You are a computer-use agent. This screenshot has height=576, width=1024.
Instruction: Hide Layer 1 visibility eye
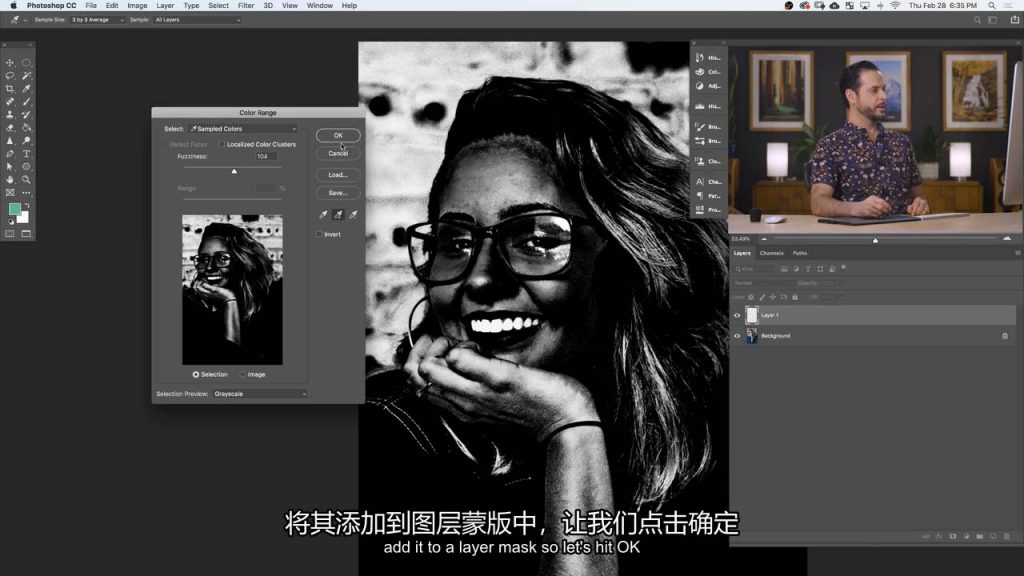[x=737, y=315]
